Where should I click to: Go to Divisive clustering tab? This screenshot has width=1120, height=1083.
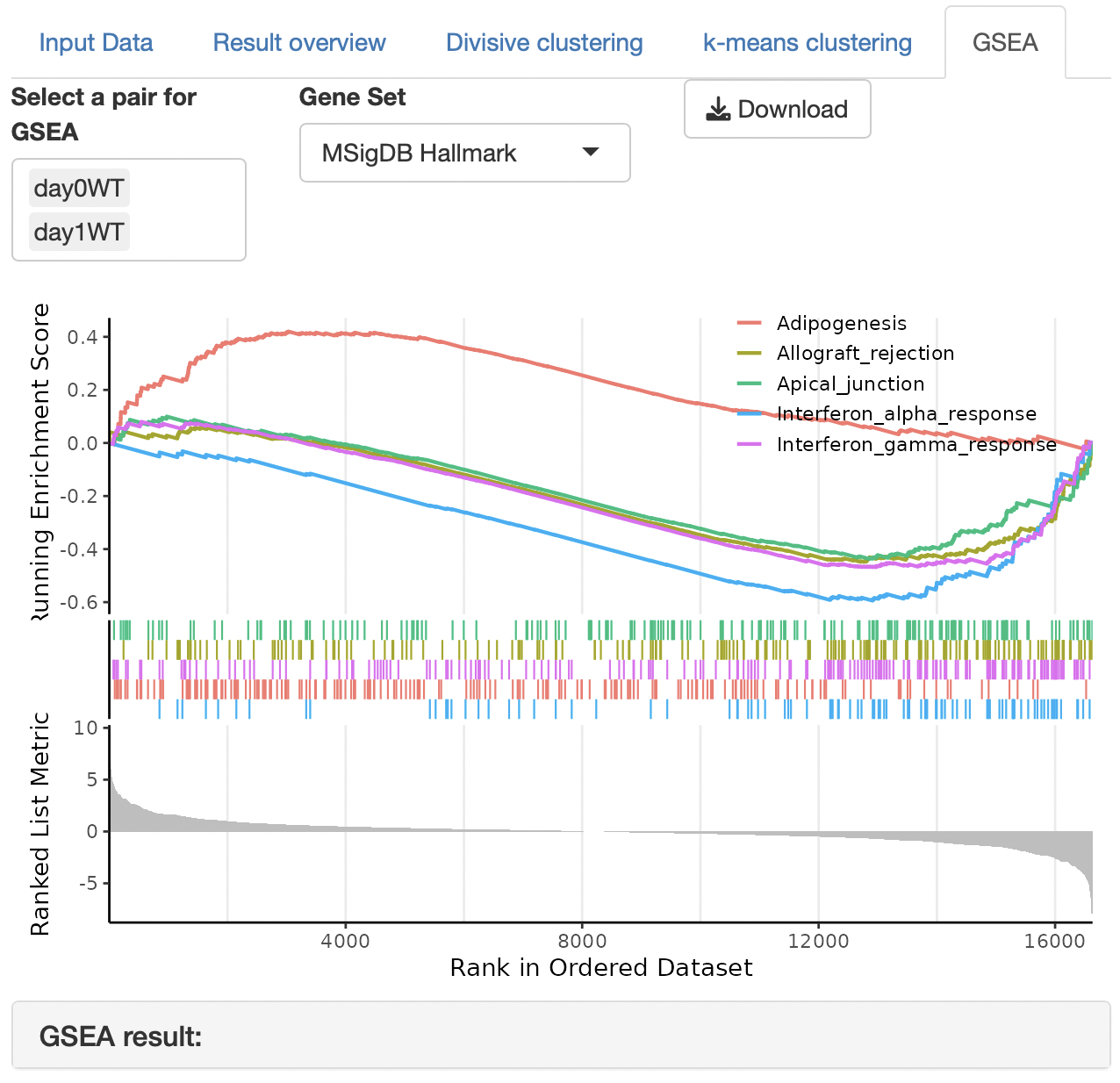coord(544,43)
